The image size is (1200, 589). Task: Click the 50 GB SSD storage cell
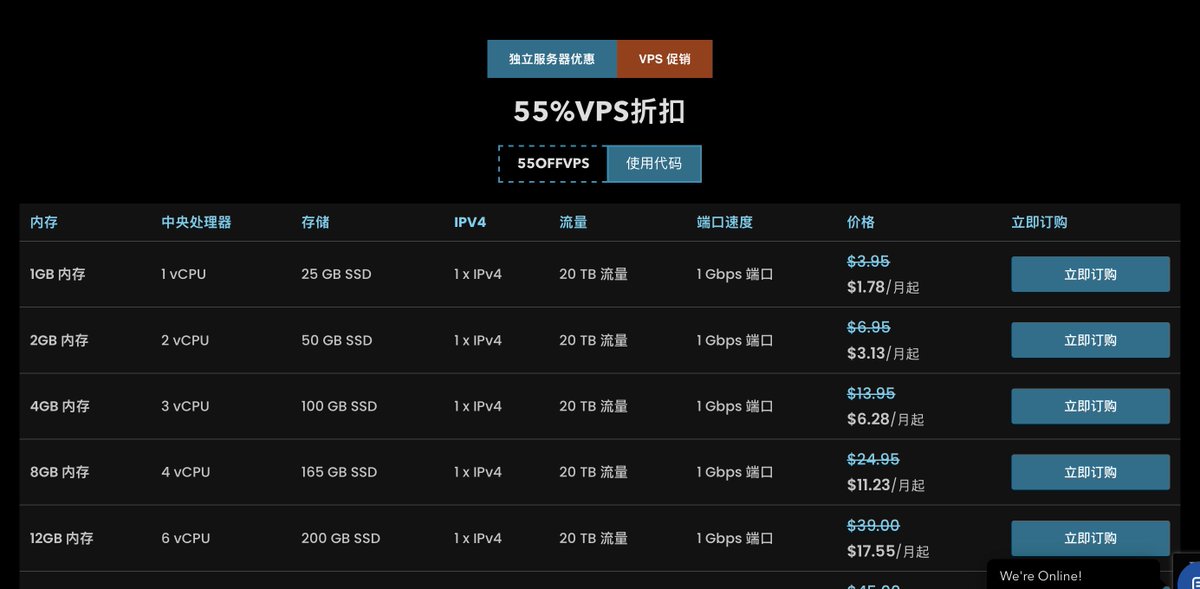(337, 340)
